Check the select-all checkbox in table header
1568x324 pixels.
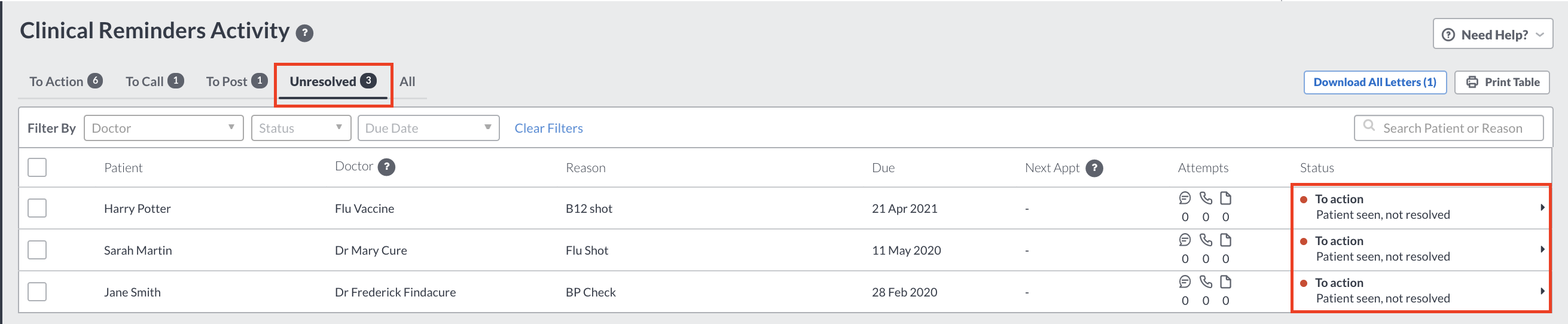[x=37, y=167]
